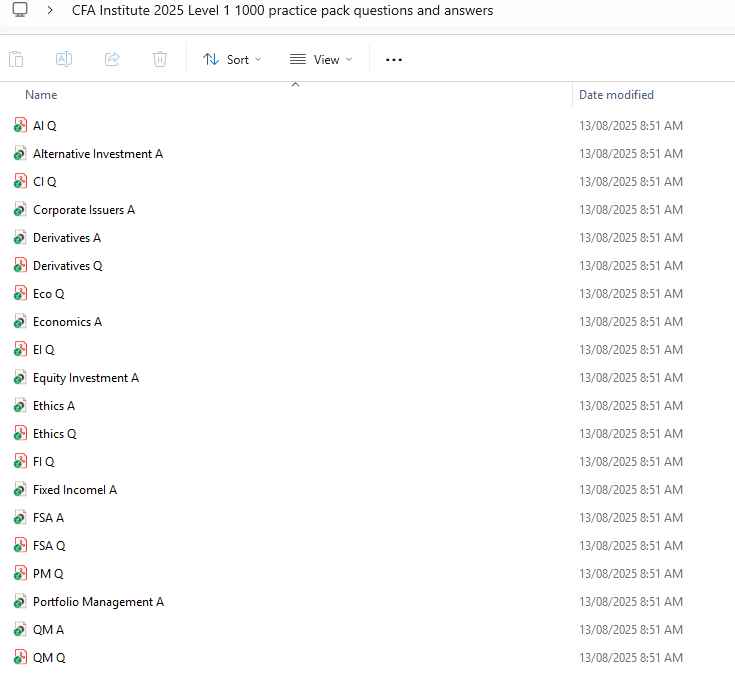Screen dimensions: 735x689
Task: Click the file icon next to QM Q
Action: (20, 658)
